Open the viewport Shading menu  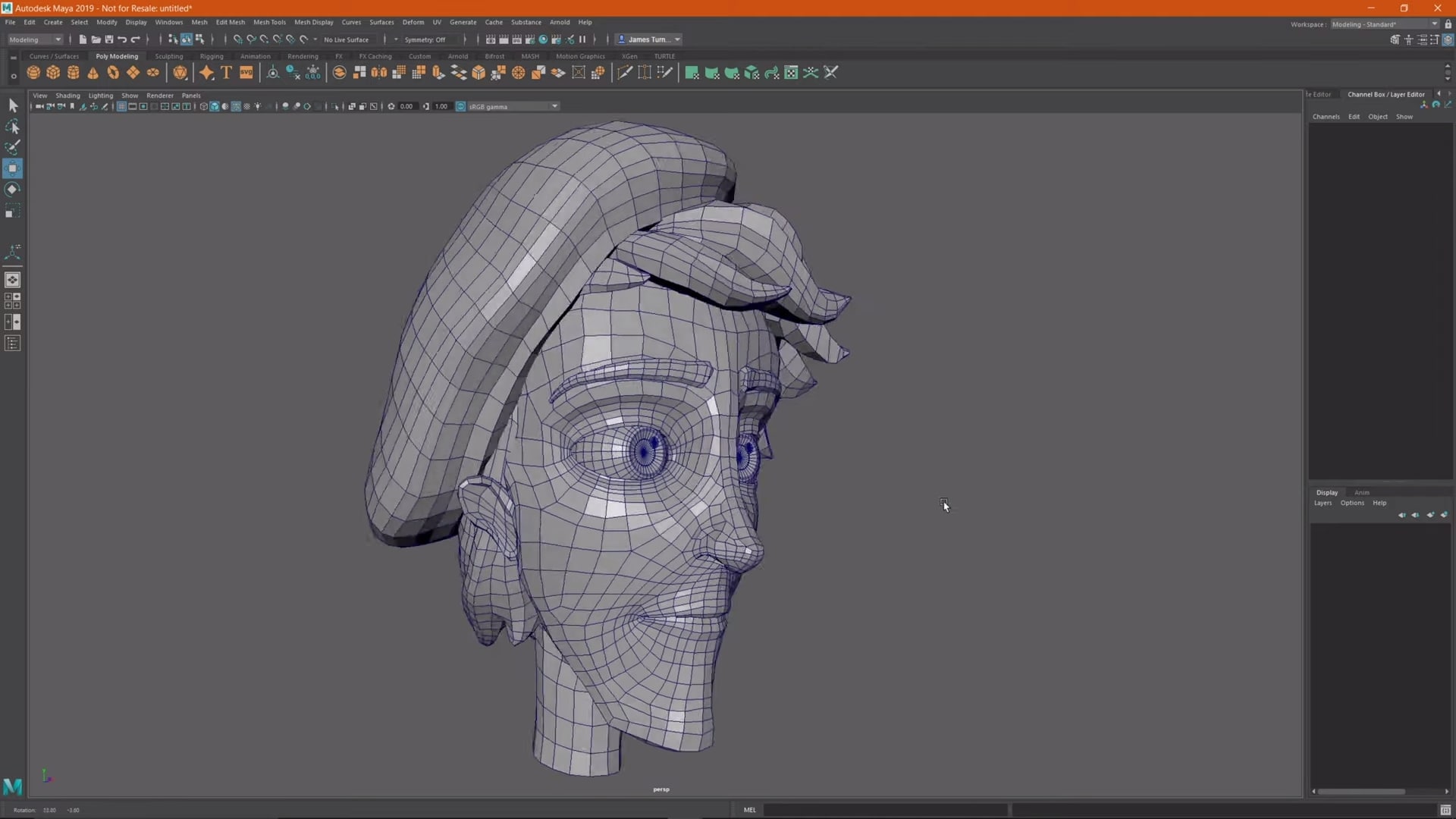click(67, 96)
